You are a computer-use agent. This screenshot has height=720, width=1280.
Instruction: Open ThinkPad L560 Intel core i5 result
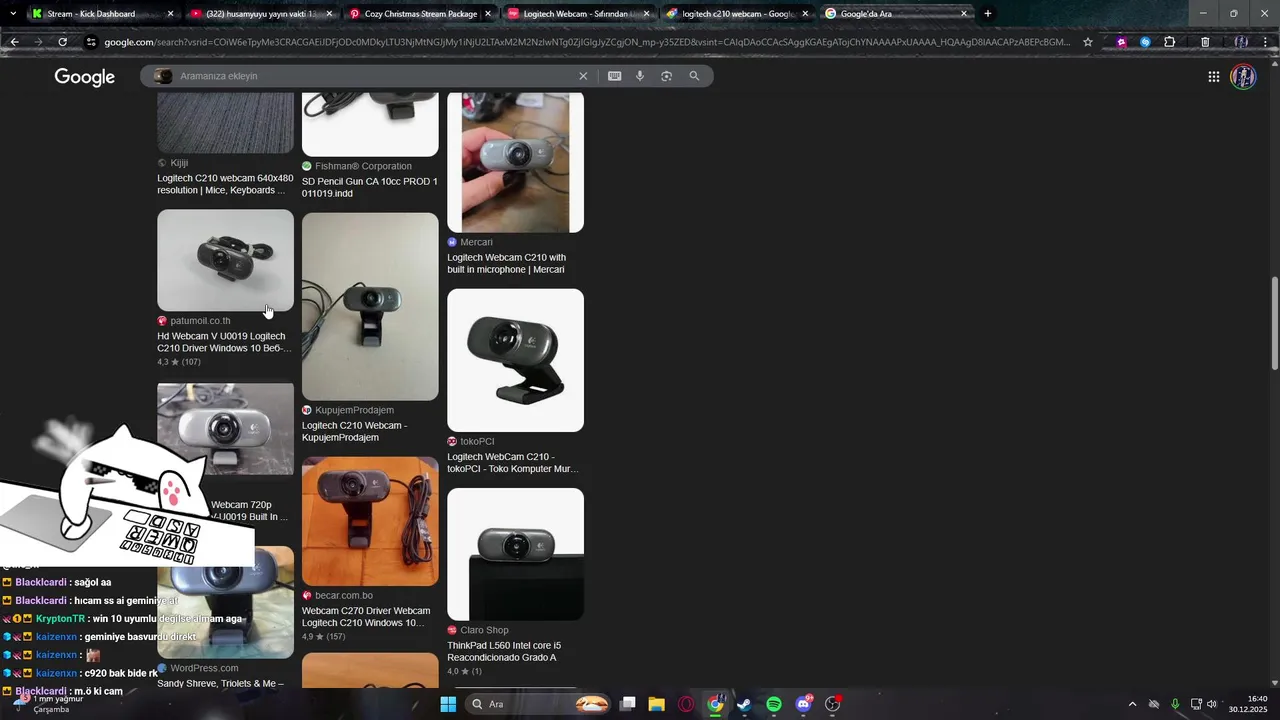point(504,651)
